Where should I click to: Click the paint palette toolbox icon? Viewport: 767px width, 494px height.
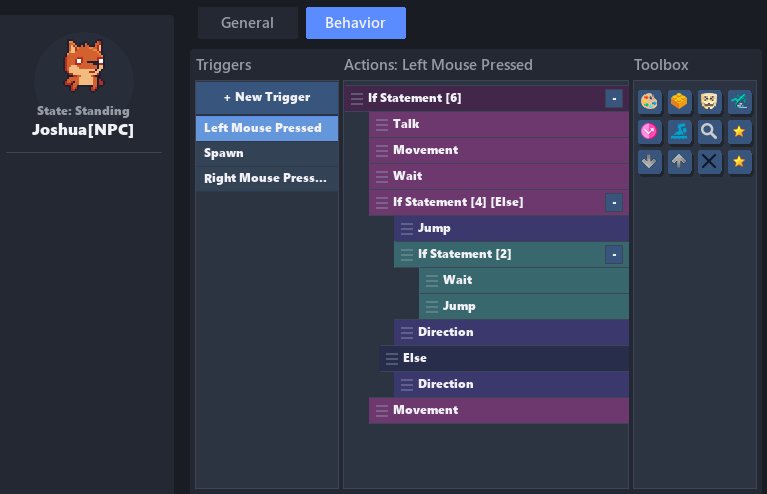click(x=650, y=102)
